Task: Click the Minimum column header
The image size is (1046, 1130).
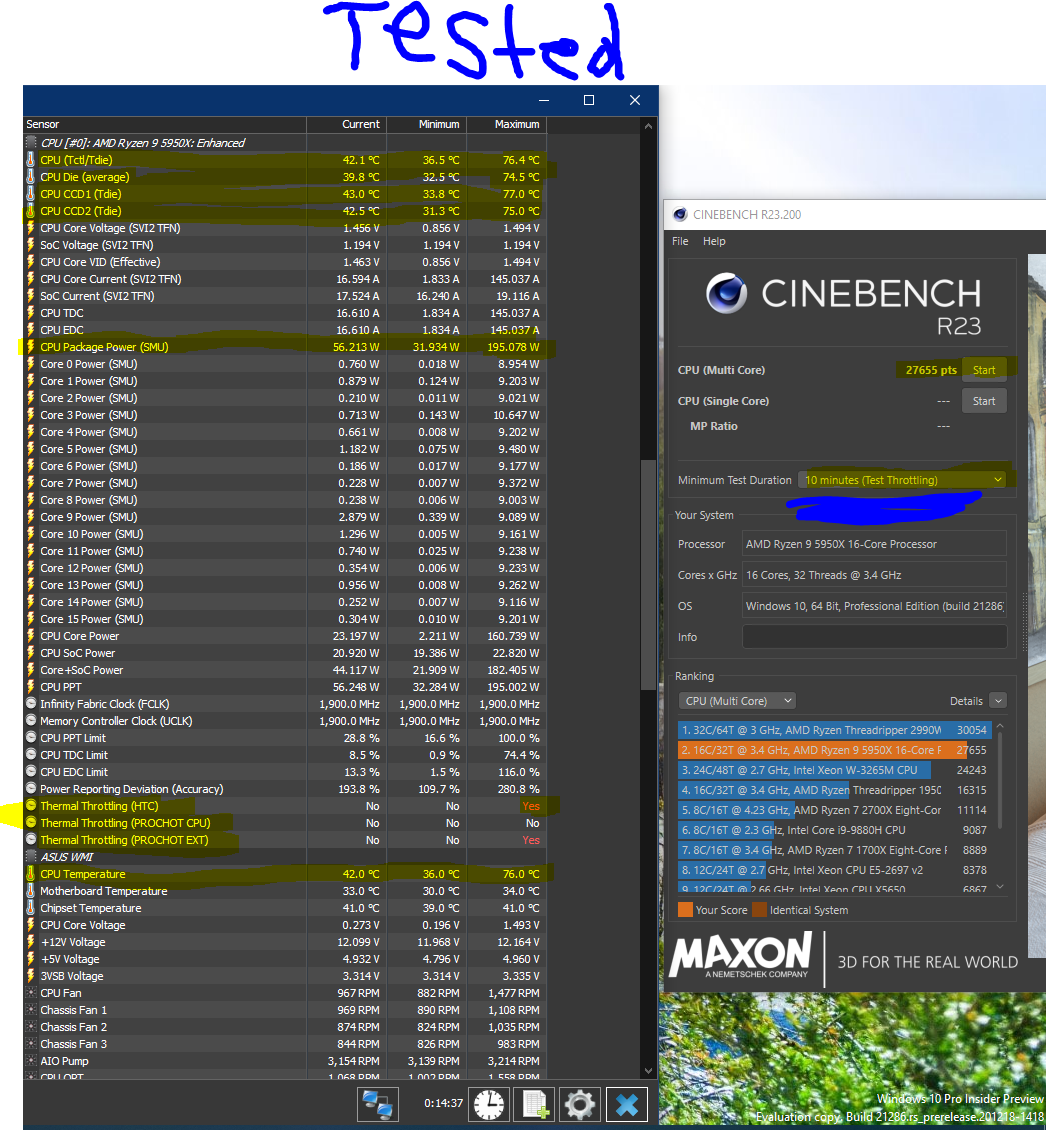Action: pos(427,124)
